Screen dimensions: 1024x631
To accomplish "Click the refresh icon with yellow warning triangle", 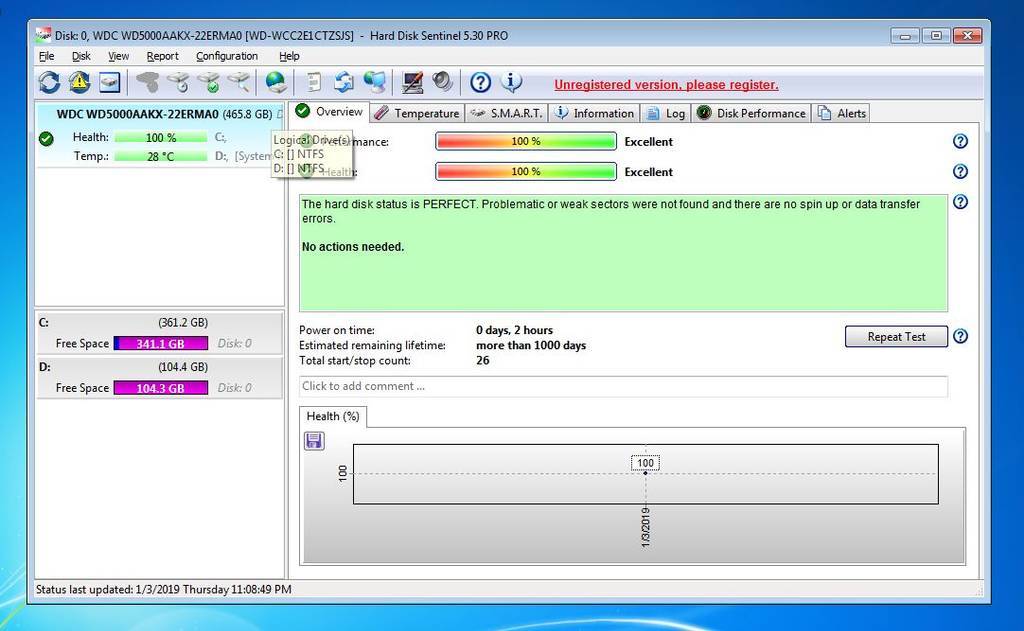I will click(x=80, y=82).
